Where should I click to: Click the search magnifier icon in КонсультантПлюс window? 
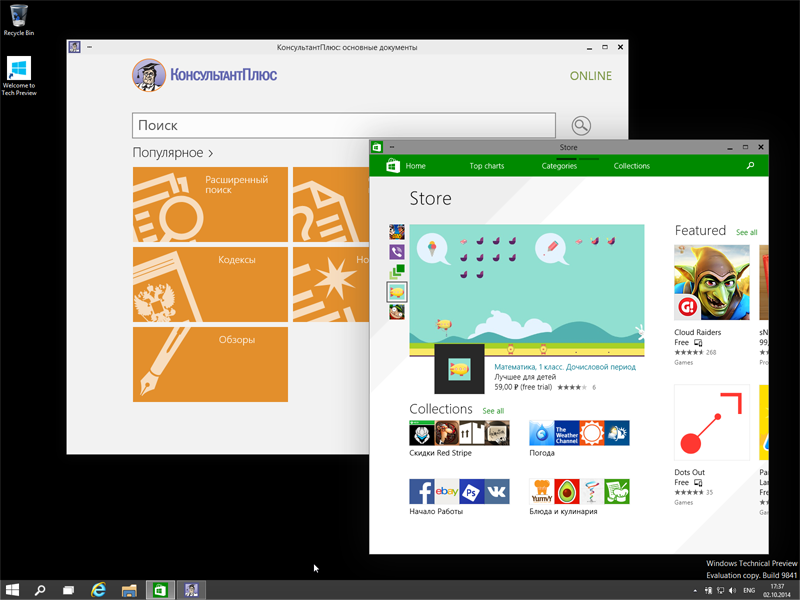coord(581,126)
